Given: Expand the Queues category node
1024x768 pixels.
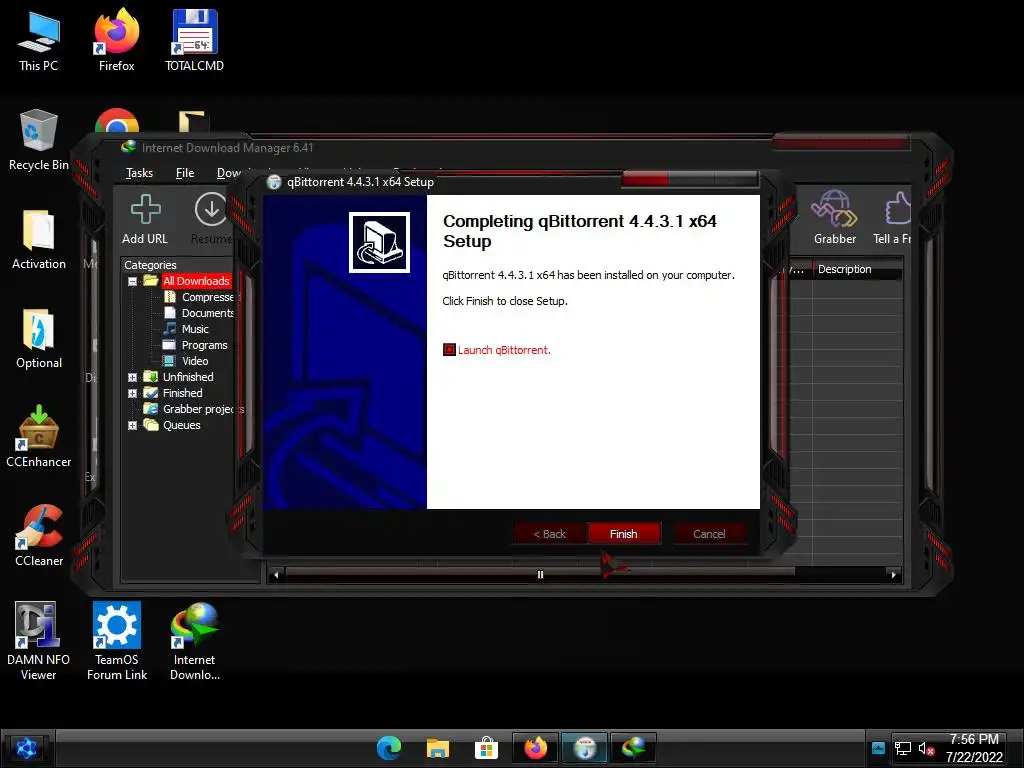Looking at the screenshot, I should tap(133, 425).
